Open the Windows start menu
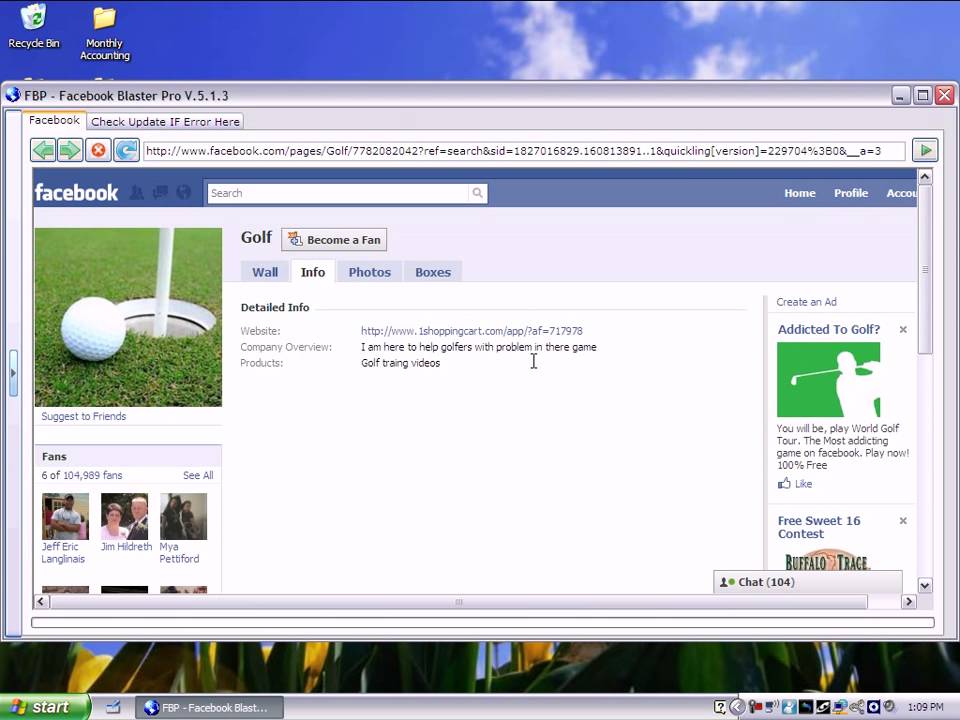960x720 pixels. coord(45,707)
